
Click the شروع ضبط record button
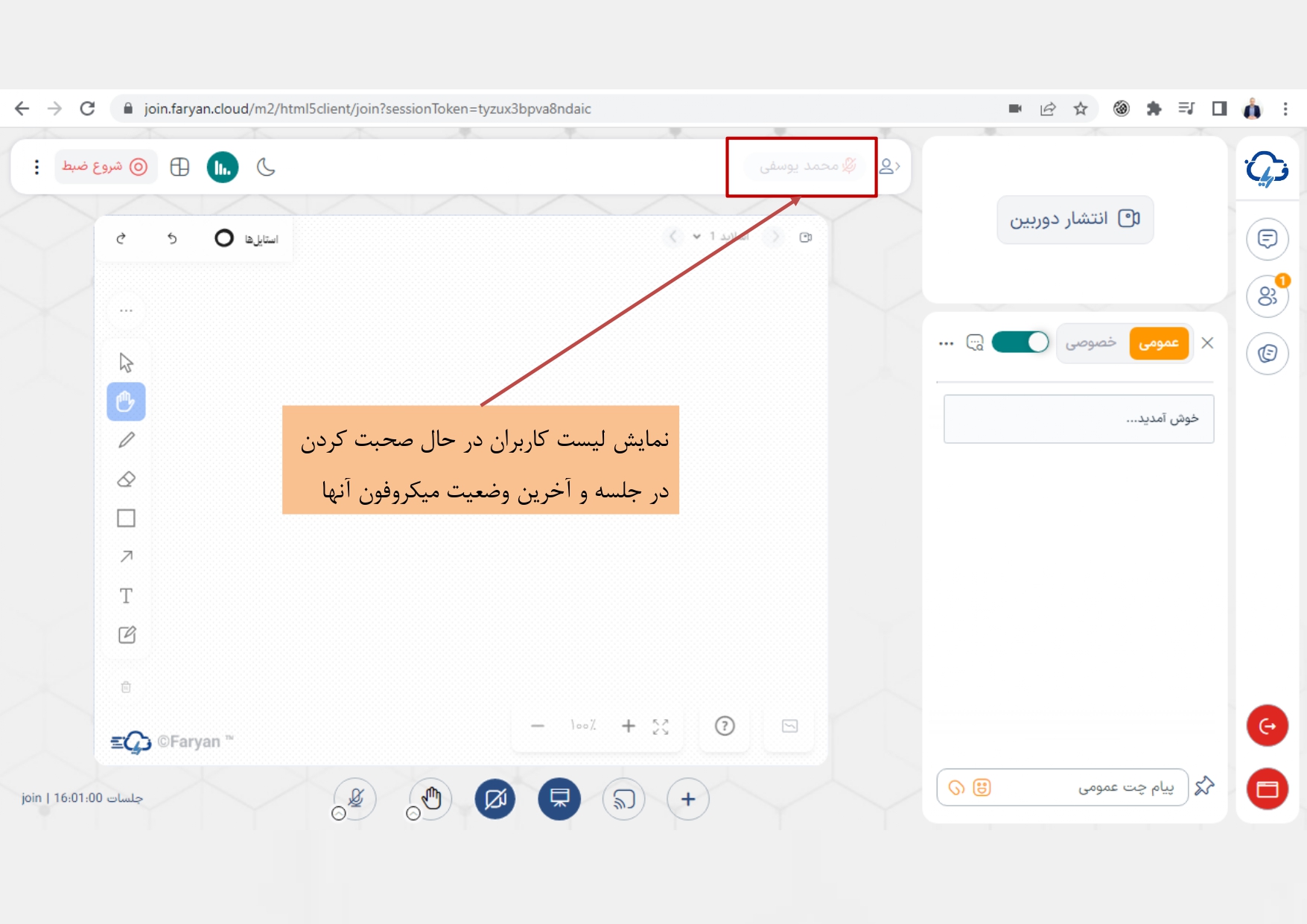(105, 167)
